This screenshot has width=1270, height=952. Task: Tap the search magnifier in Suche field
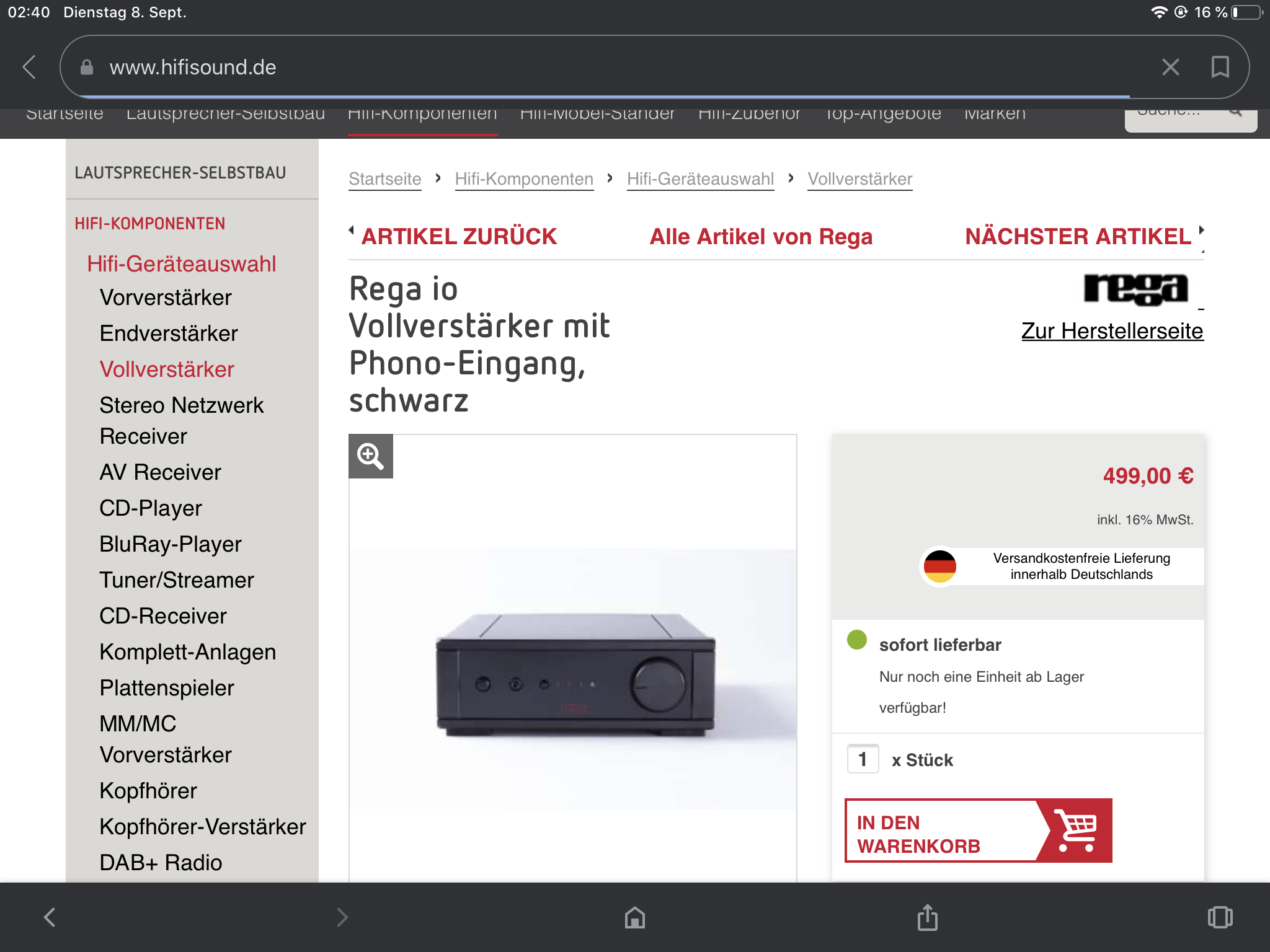1235,112
